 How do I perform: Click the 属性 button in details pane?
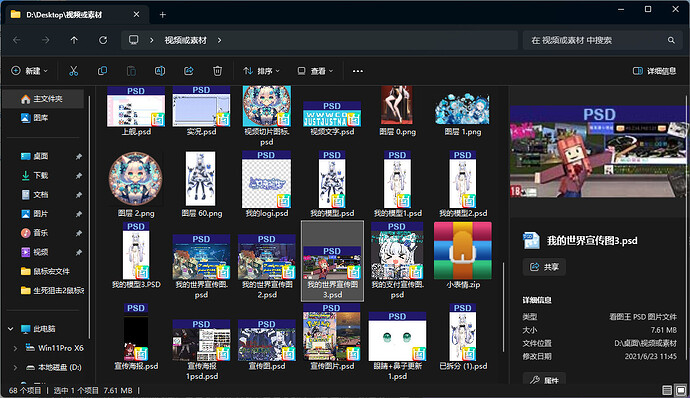[x=544, y=380]
